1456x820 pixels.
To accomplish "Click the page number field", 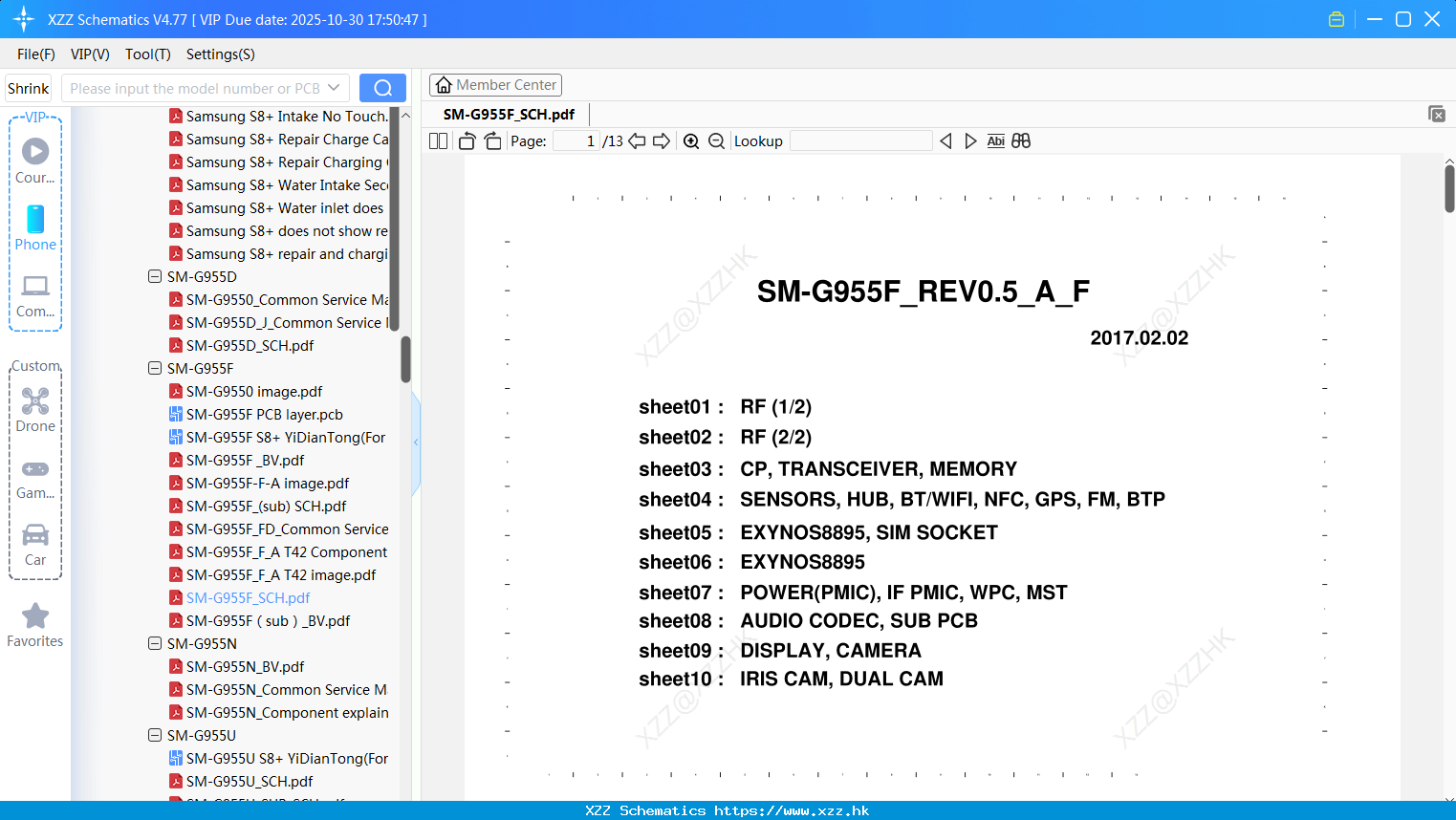I will 576,141.
